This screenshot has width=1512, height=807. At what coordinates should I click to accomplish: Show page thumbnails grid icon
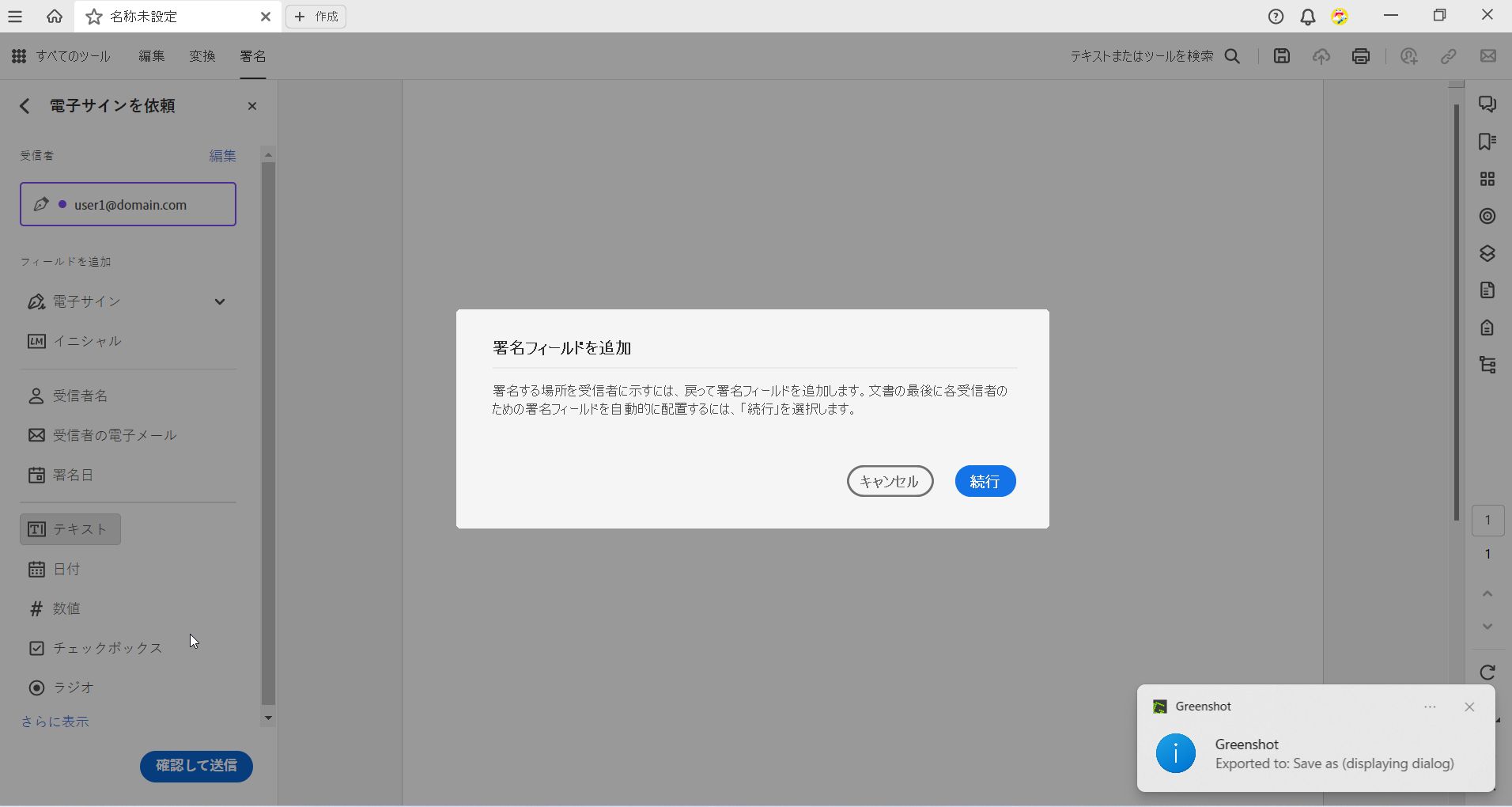[1489, 179]
